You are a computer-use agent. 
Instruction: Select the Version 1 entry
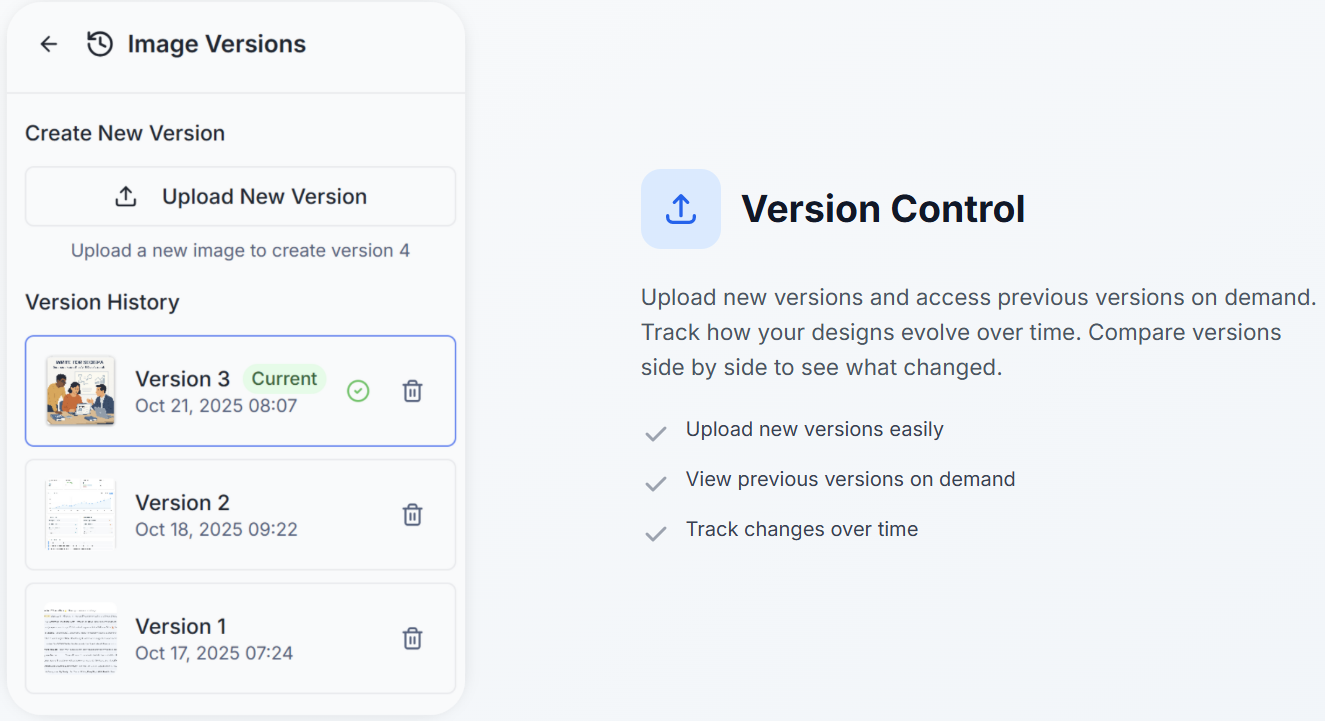[x=240, y=638]
